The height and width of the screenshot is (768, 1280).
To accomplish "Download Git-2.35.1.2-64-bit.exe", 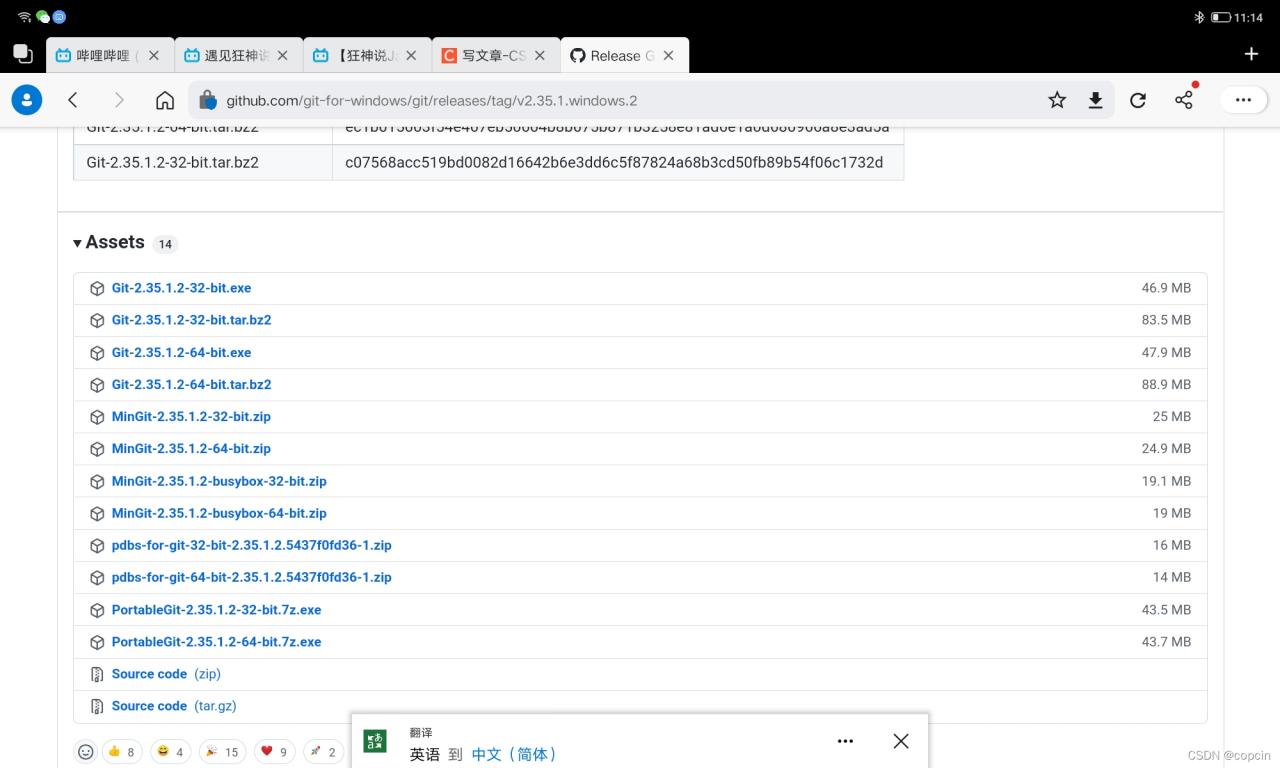I will 181,352.
